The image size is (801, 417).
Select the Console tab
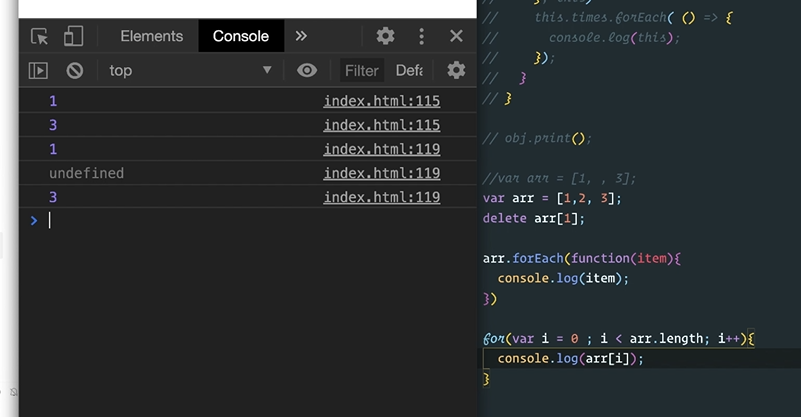coord(241,36)
